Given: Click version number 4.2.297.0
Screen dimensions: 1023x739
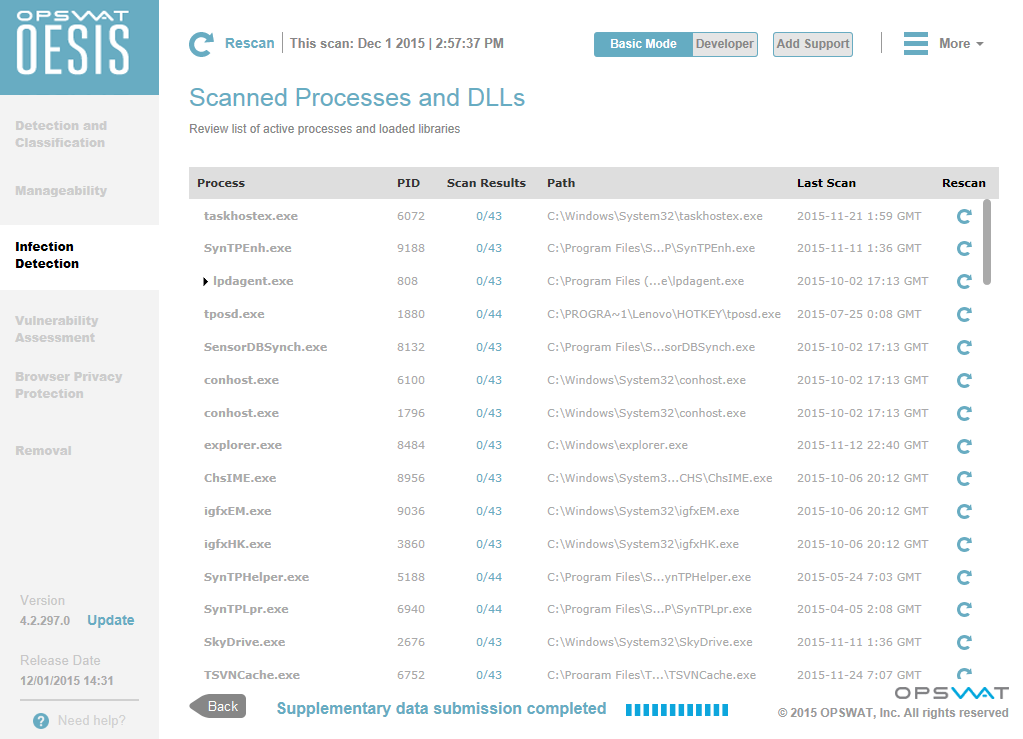Looking at the screenshot, I should pos(45,621).
